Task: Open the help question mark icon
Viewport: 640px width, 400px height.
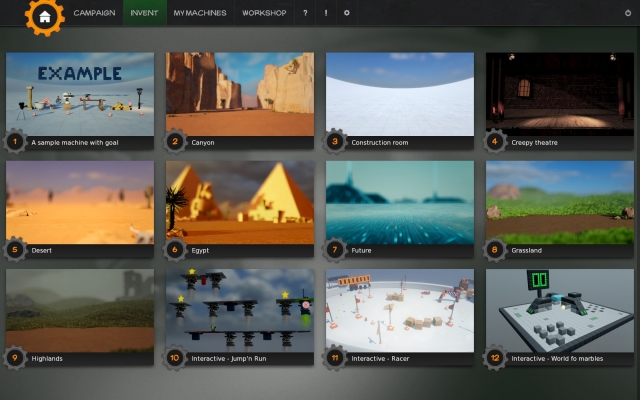Action: coord(305,13)
